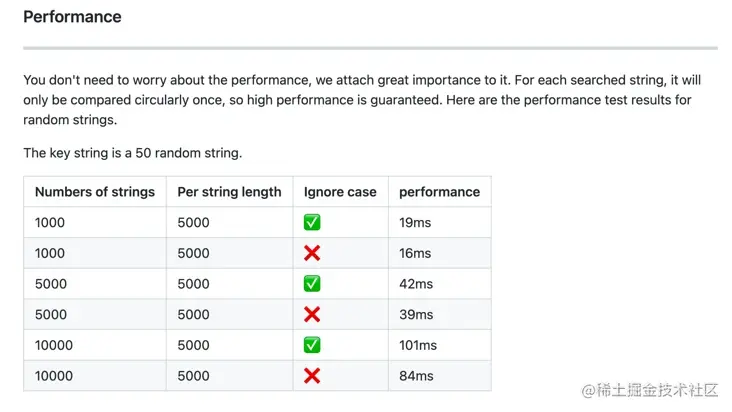
Task: Click the 'Per string length' column header
Action: pos(229,192)
